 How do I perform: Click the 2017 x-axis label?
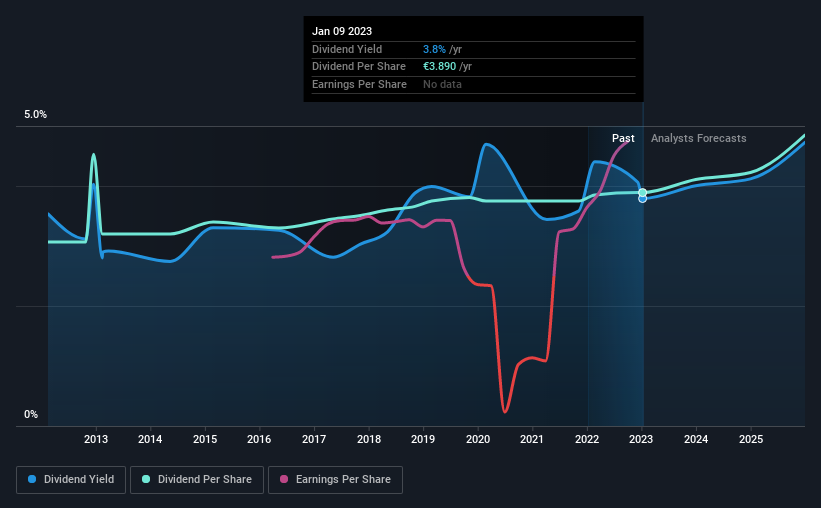pyautogui.click(x=314, y=439)
